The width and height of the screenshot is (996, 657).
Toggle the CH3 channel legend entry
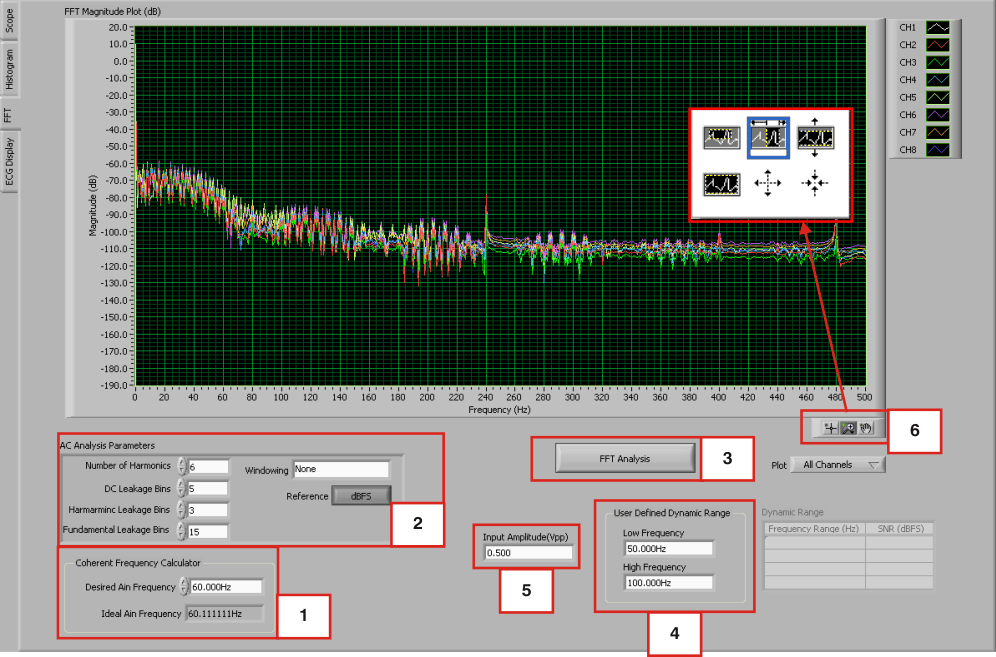tap(938, 61)
